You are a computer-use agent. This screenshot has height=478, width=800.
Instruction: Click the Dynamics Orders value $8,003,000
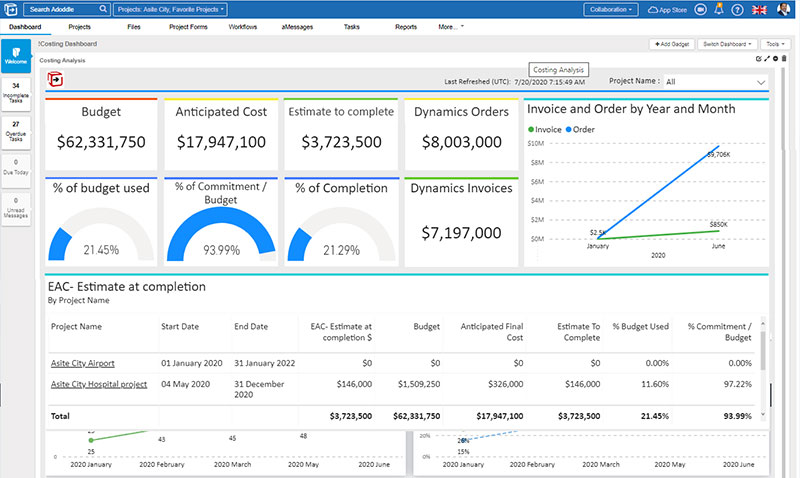(x=462, y=142)
